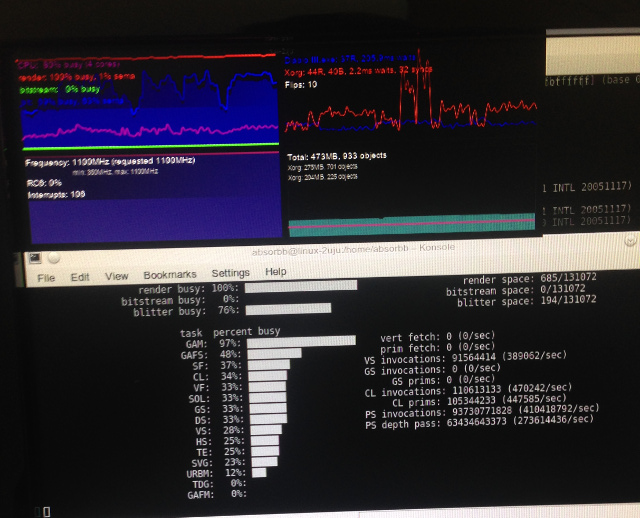Open the Edit menu
Viewport: 640px width, 518px height.
pyautogui.click(x=80, y=275)
